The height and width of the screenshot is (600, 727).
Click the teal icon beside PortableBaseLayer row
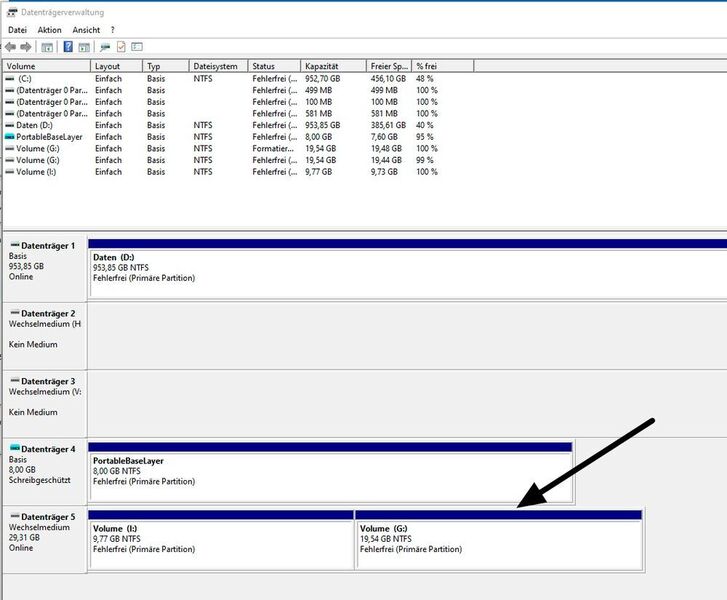click(x=10, y=137)
